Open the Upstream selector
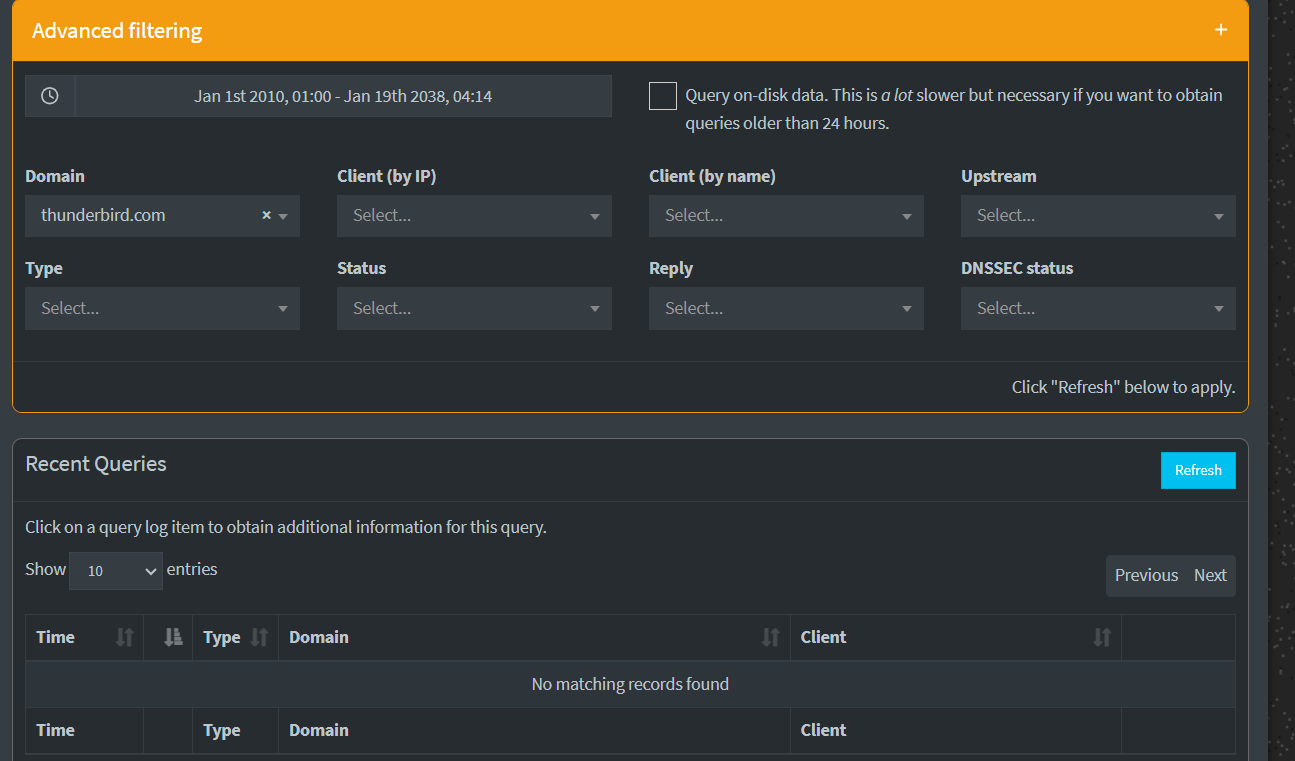 tap(1098, 215)
